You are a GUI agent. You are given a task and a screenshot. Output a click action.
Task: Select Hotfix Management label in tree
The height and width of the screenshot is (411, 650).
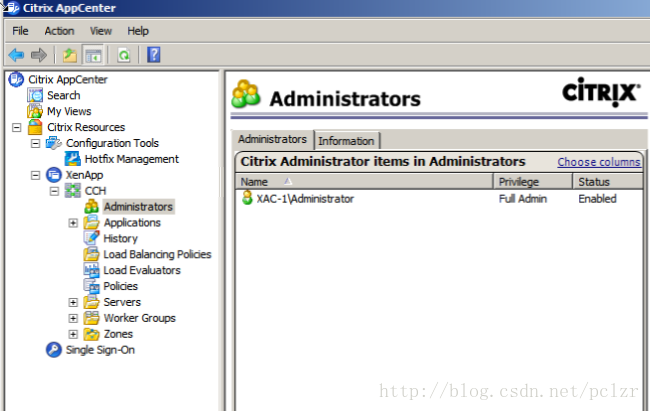click(x=132, y=159)
